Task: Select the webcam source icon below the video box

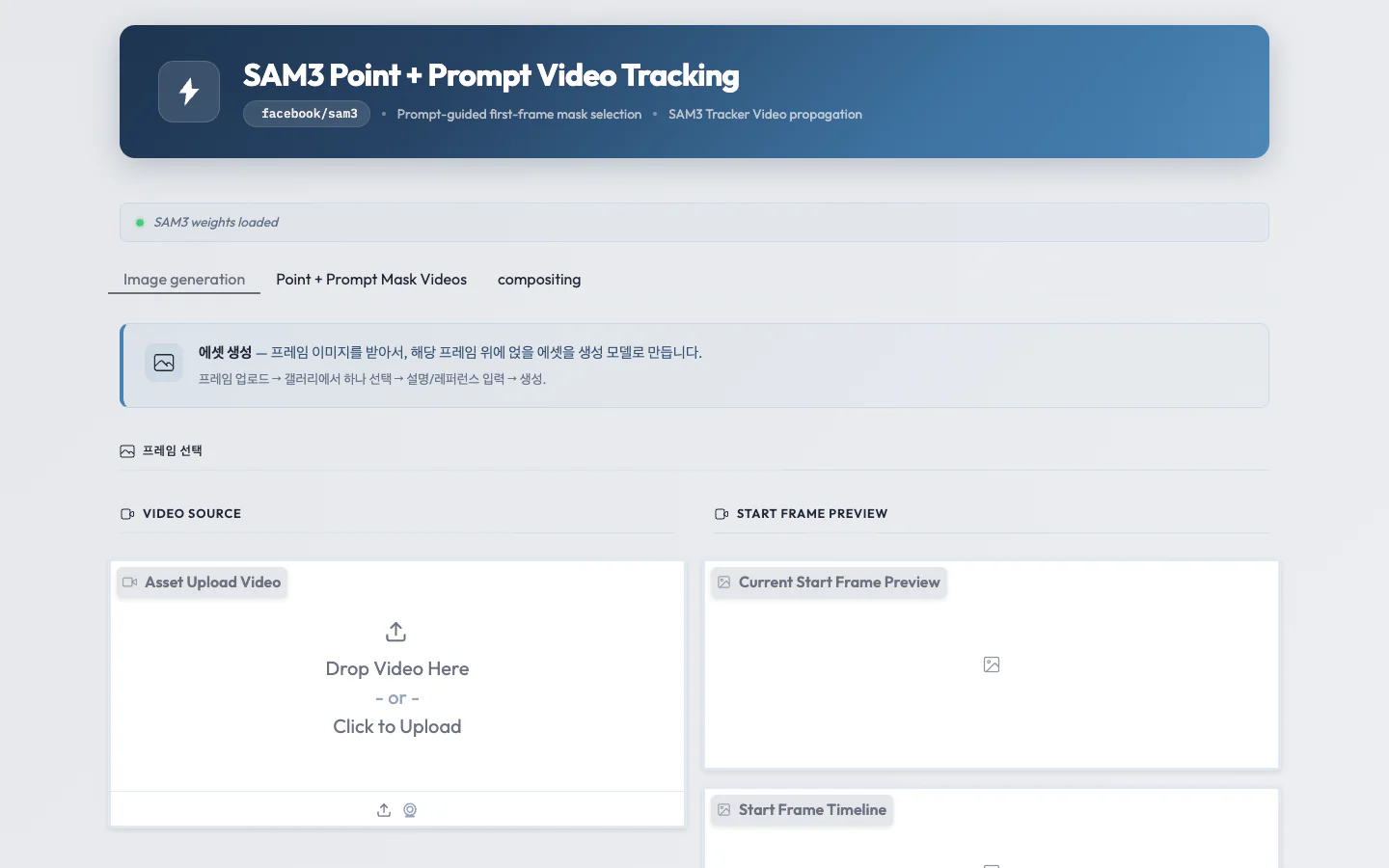Action: coord(410,810)
